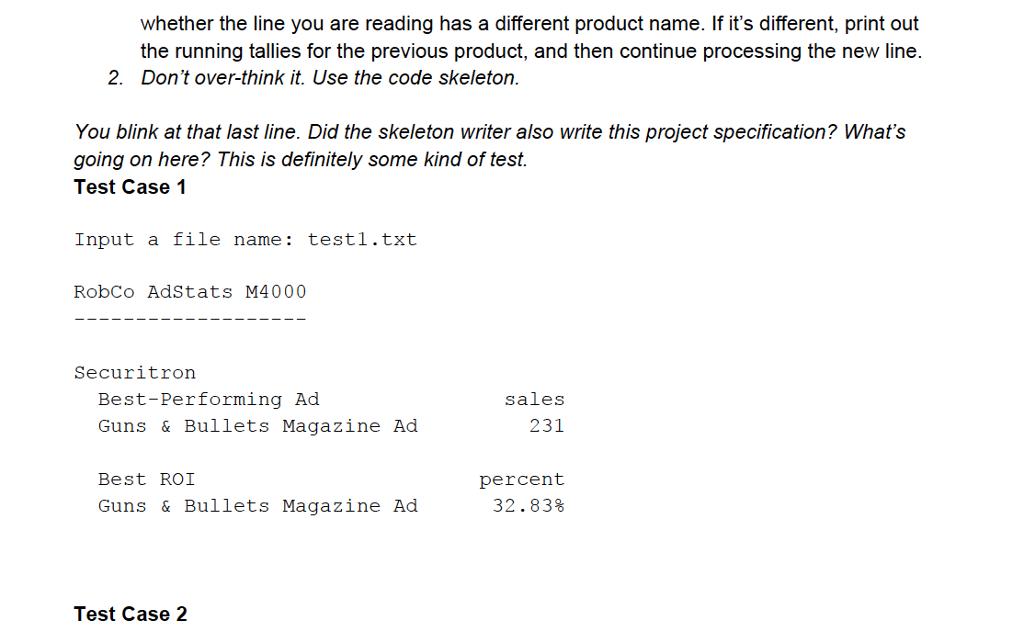Click the Best-Performing Ad label
The image size is (1024, 643).
coord(208,400)
